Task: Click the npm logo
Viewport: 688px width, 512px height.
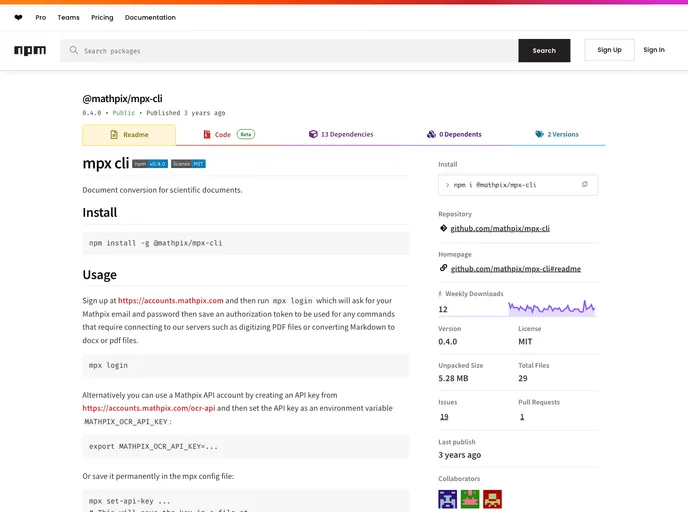Action: click(30, 50)
